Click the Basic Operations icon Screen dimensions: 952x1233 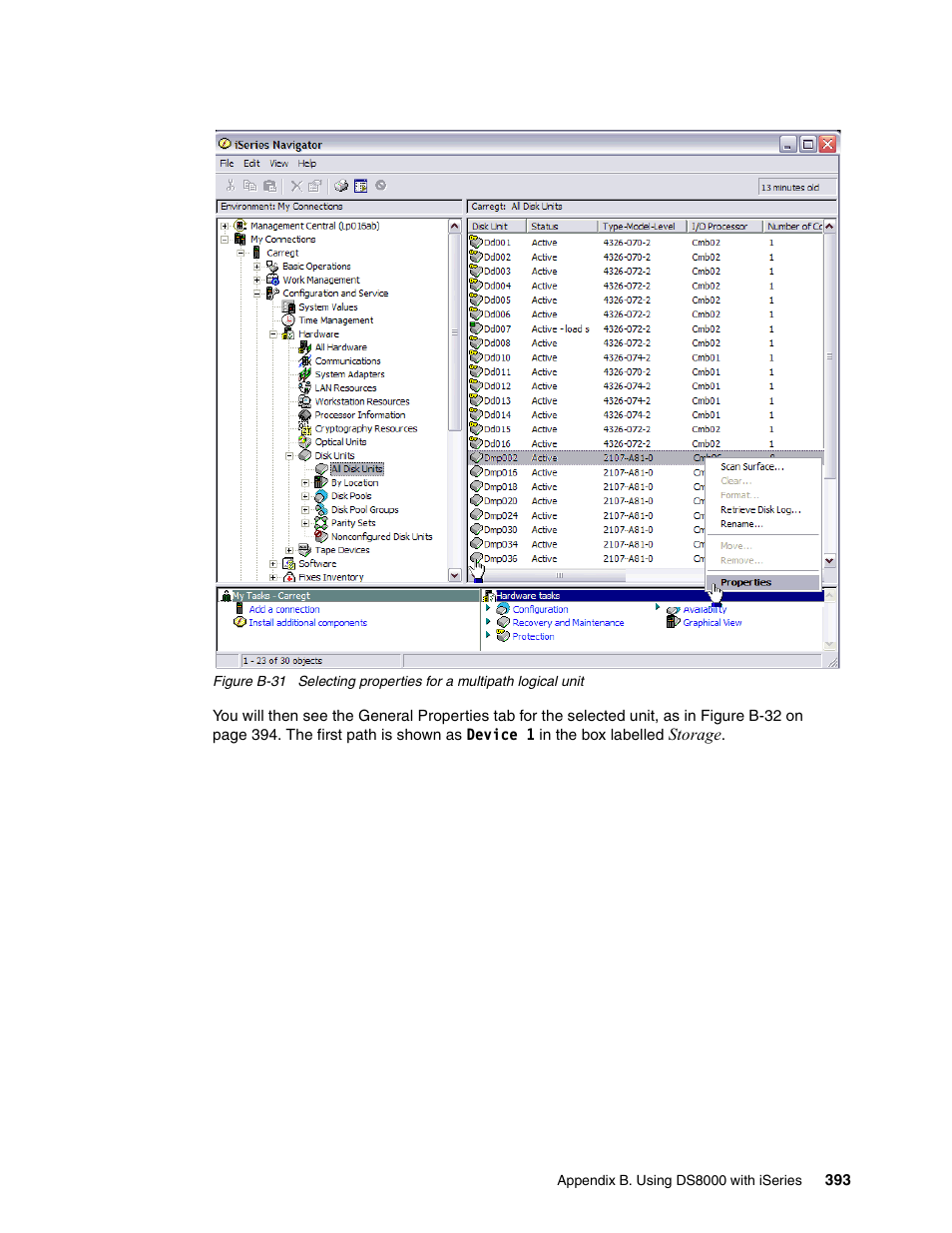[272, 267]
